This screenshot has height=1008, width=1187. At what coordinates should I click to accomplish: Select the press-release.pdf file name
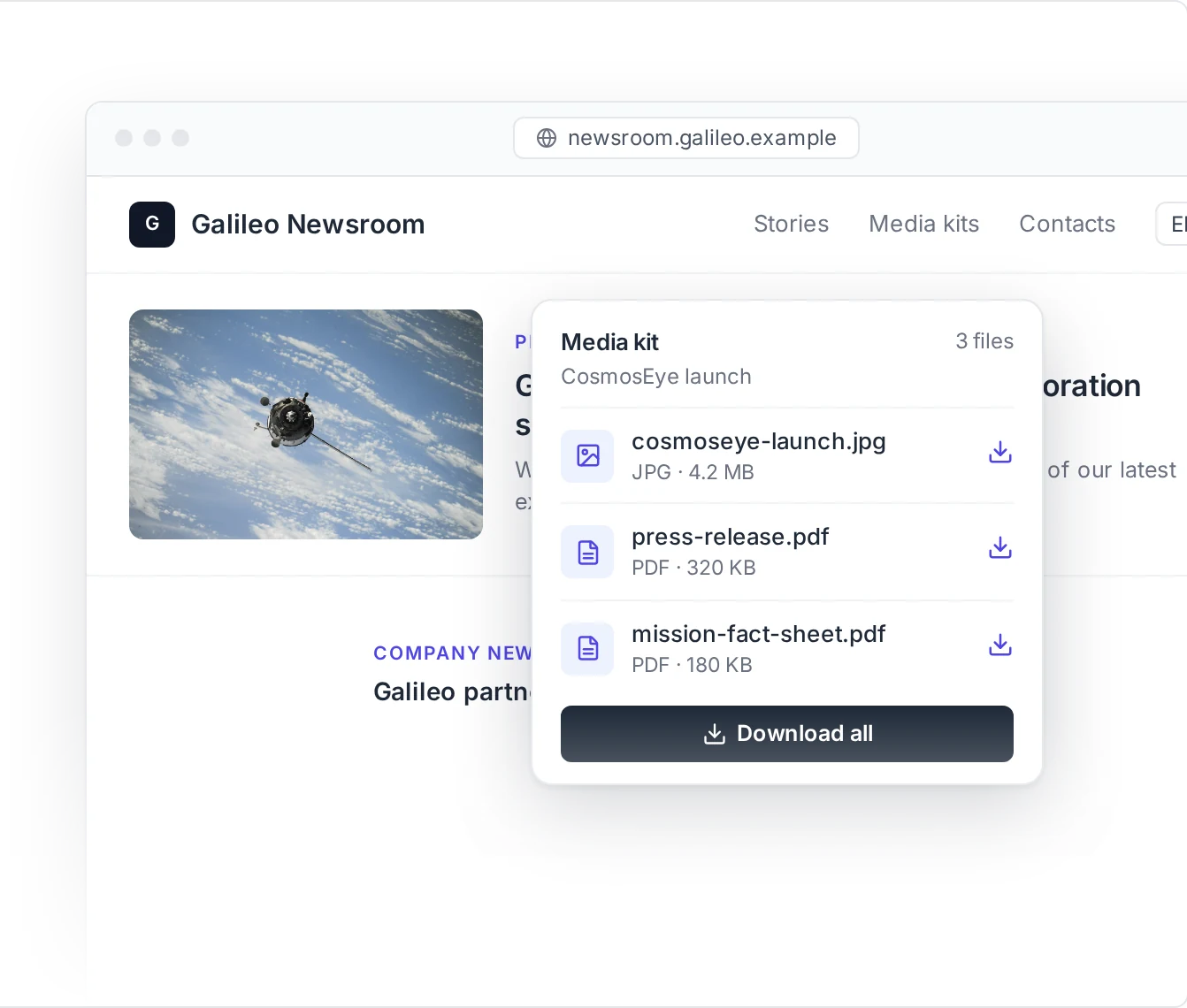[x=731, y=537]
